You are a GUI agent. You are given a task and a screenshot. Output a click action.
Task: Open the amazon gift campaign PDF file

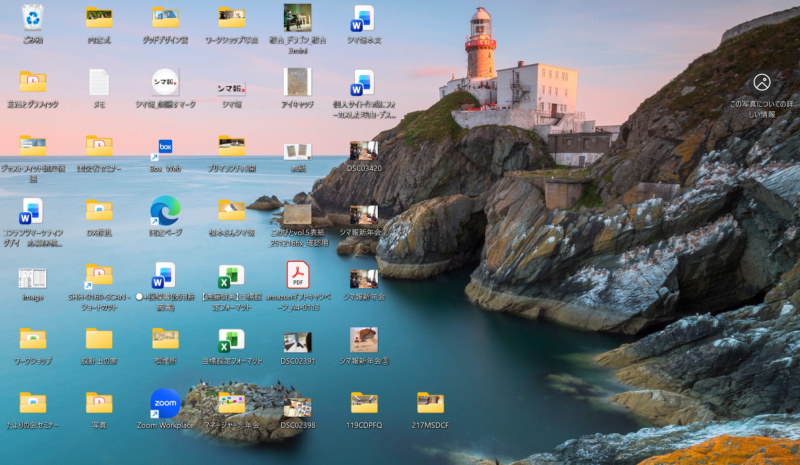(x=298, y=275)
